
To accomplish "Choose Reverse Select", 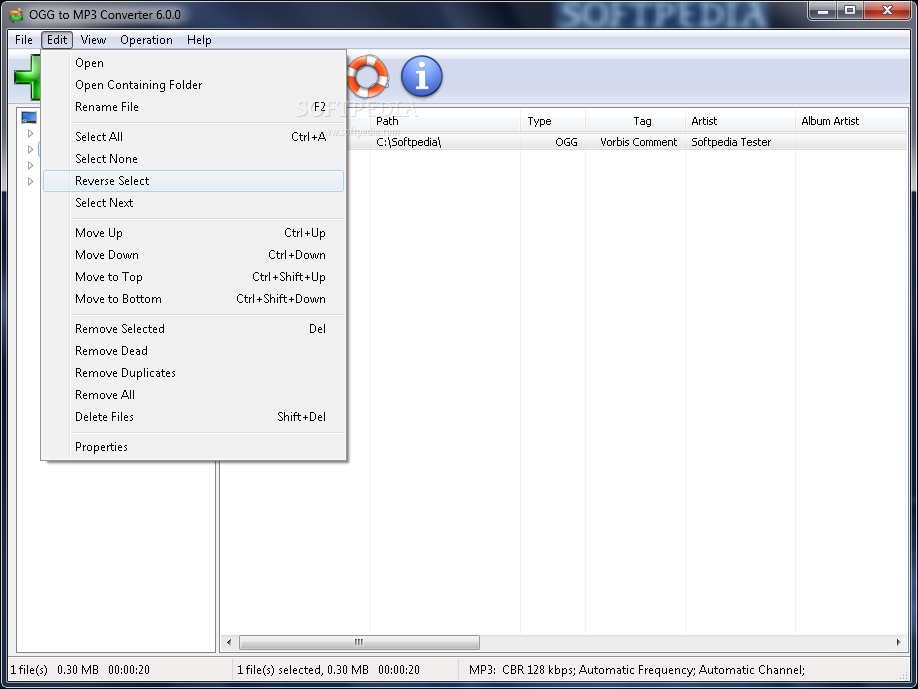I will [x=193, y=181].
